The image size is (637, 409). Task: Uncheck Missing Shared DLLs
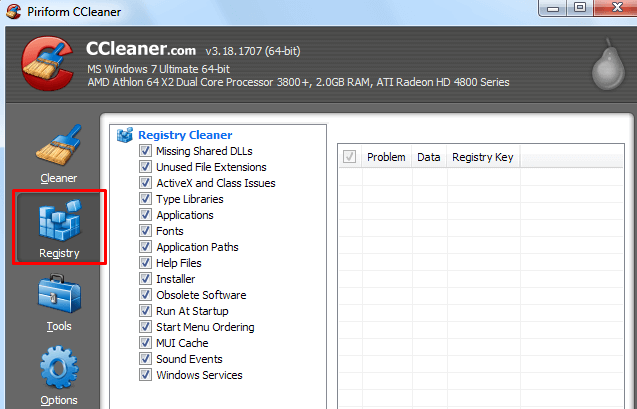point(145,151)
